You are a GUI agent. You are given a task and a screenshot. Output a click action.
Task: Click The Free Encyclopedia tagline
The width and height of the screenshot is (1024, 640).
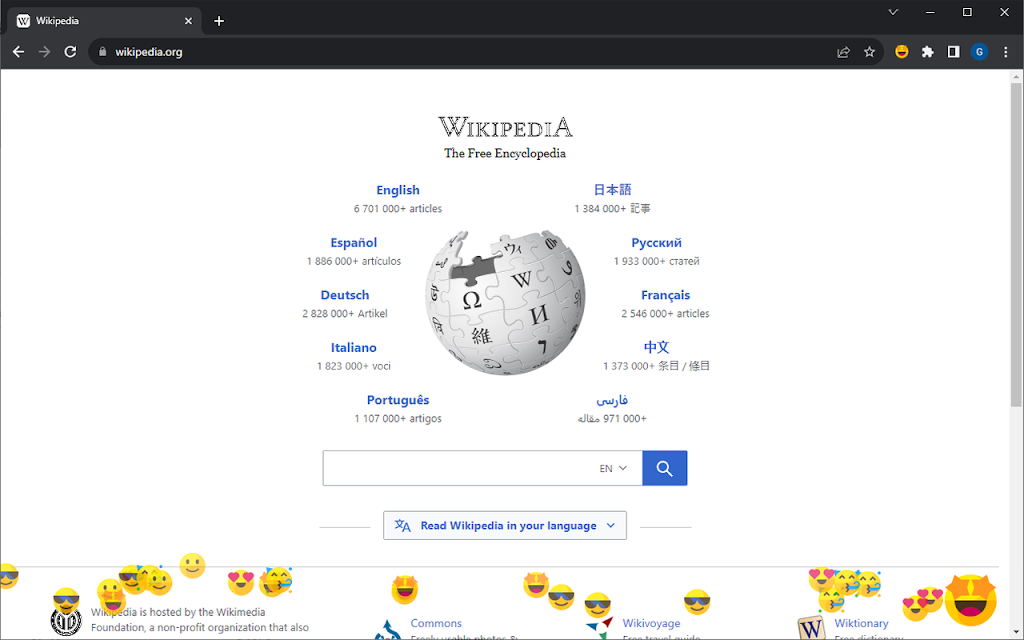505,153
